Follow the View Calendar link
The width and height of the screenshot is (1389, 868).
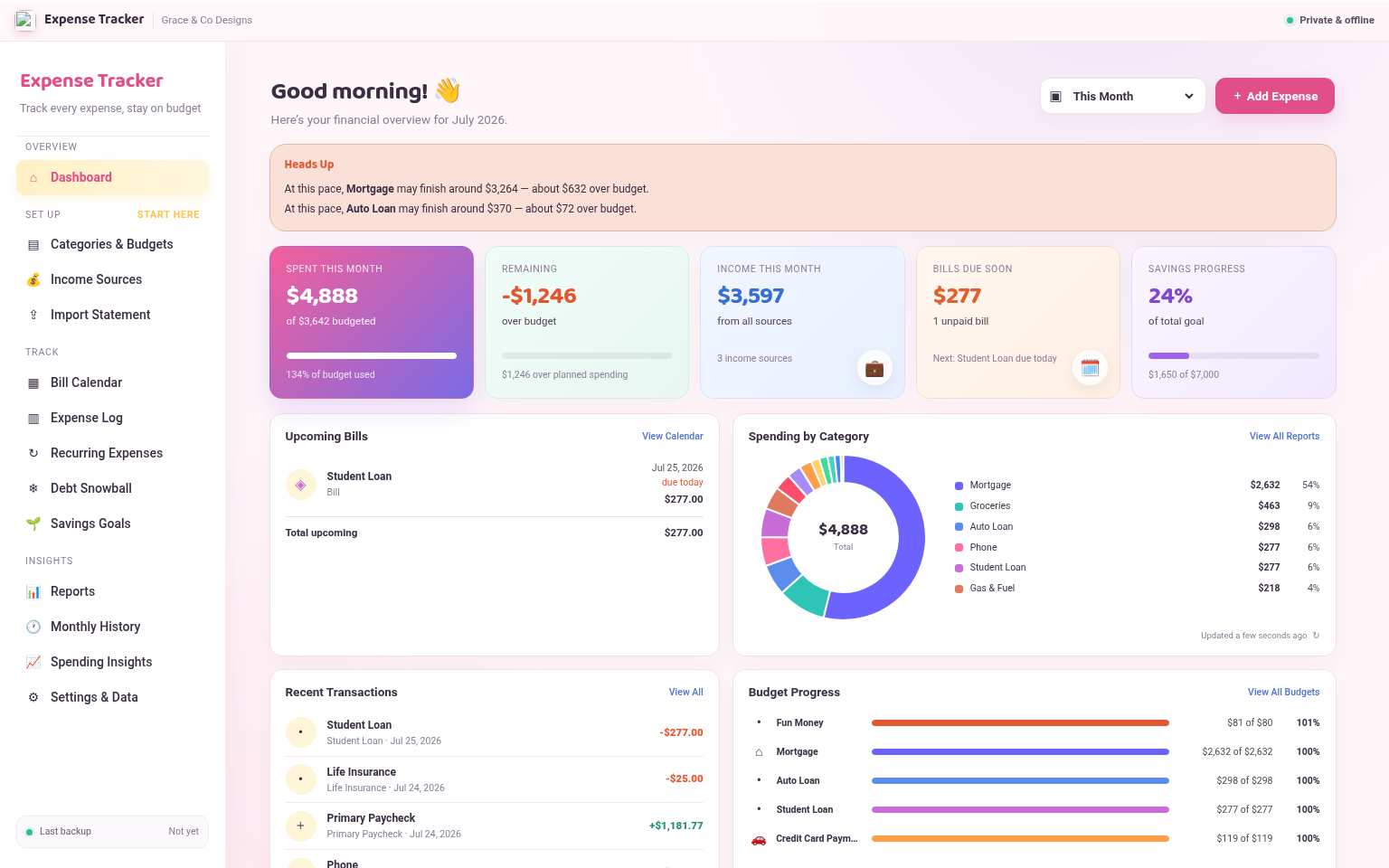[673, 436]
